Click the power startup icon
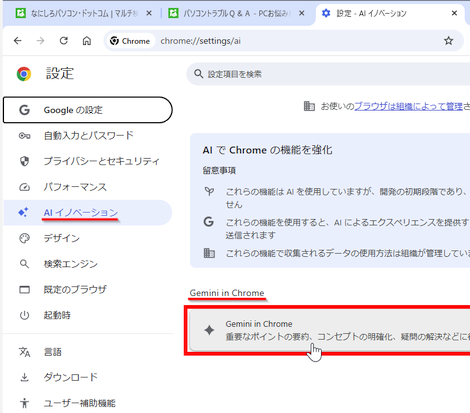470x413 pixels. click(x=24, y=315)
